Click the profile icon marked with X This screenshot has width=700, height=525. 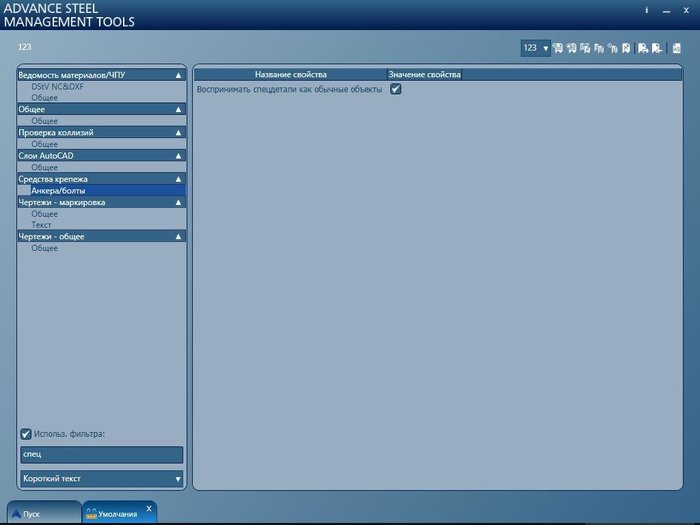point(626,48)
